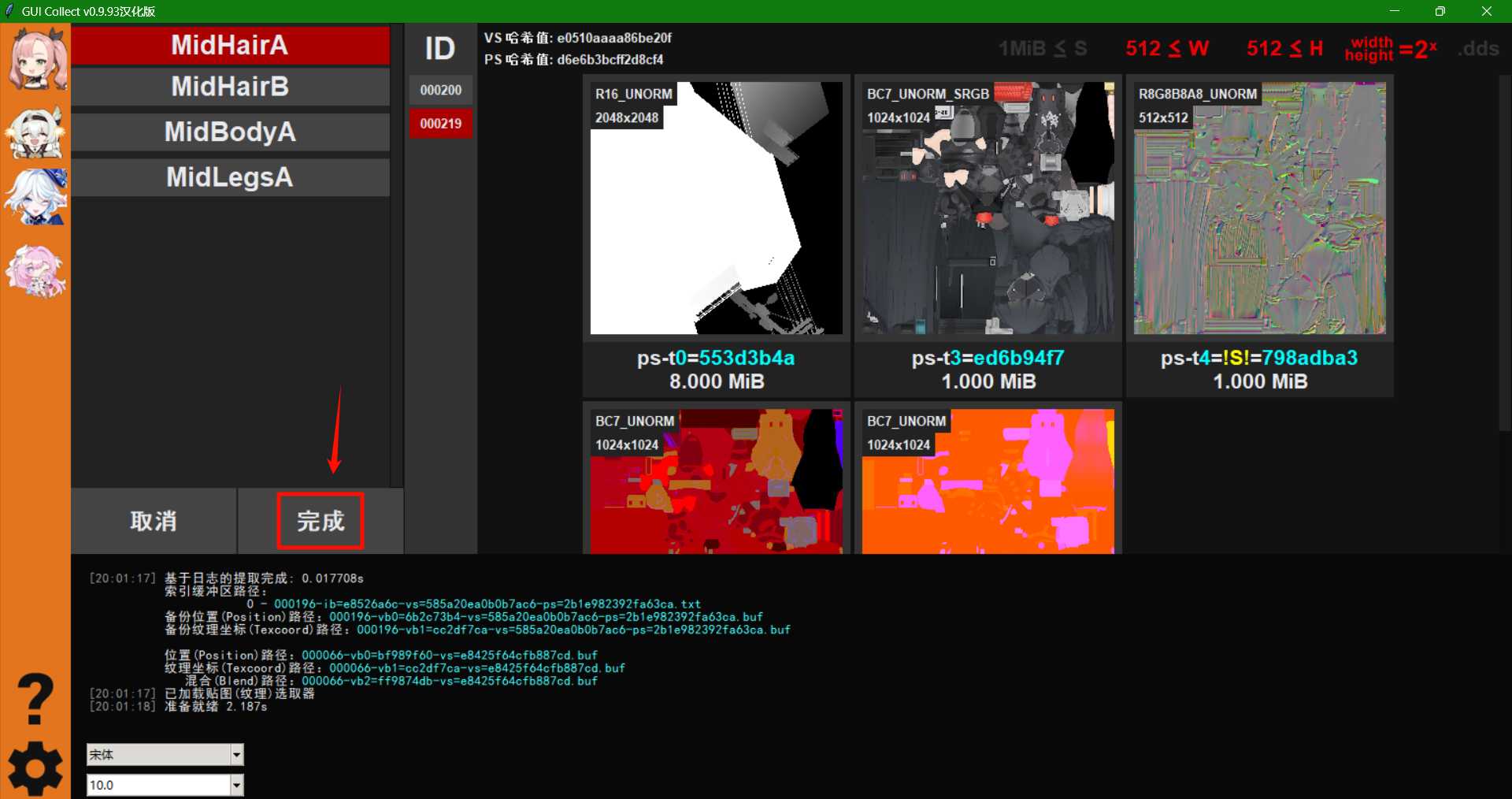Select the blue-white haired character avatar
Image resolution: width=1512 pixels, height=799 pixels.
[x=36, y=197]
